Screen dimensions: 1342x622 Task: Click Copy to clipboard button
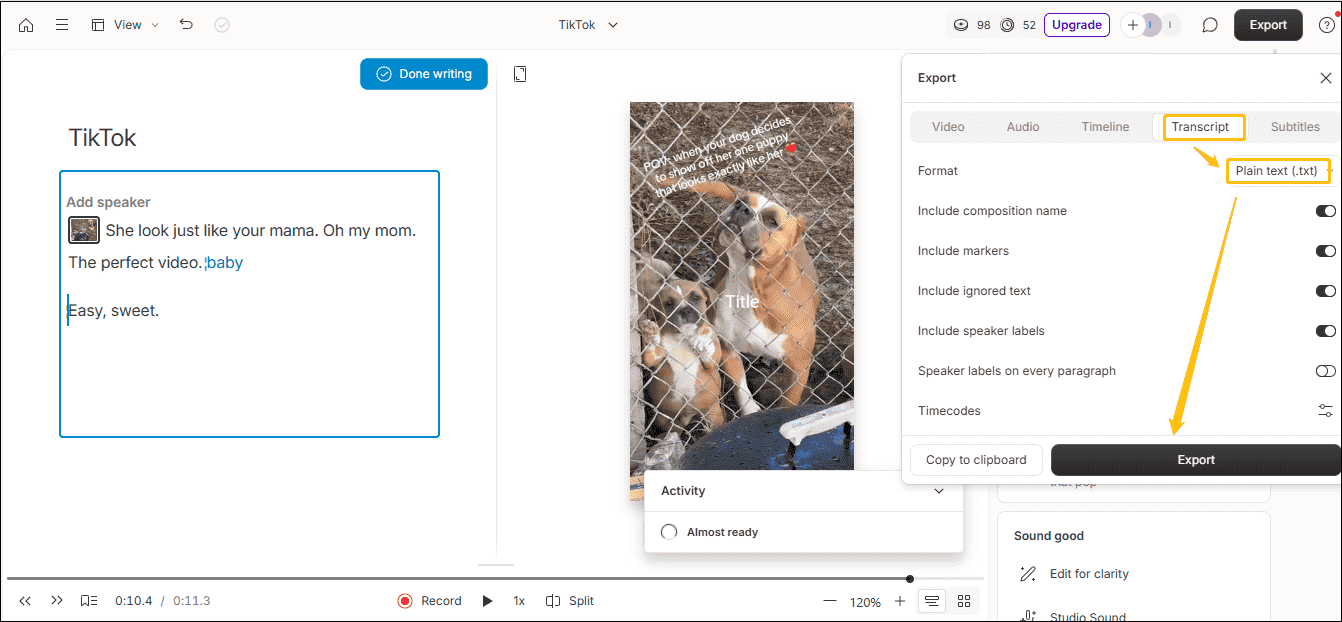(x=976, y=460)
